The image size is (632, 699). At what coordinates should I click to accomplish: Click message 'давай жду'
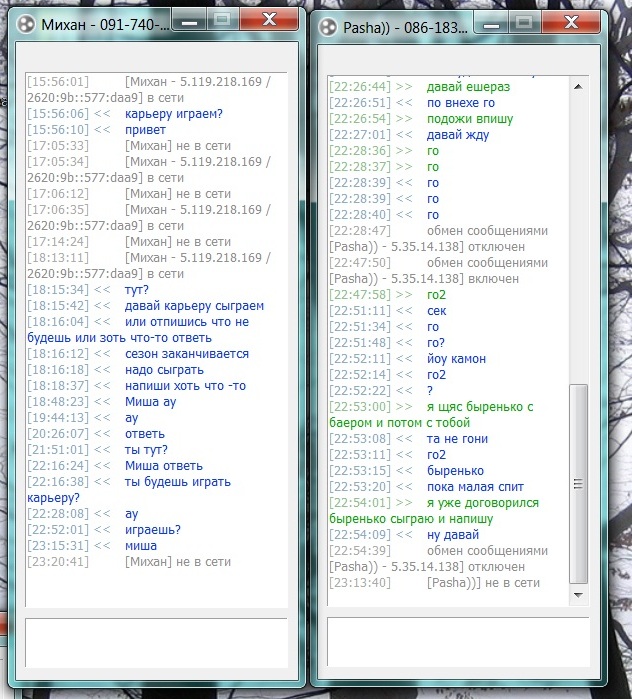click(x=458, y=135)
